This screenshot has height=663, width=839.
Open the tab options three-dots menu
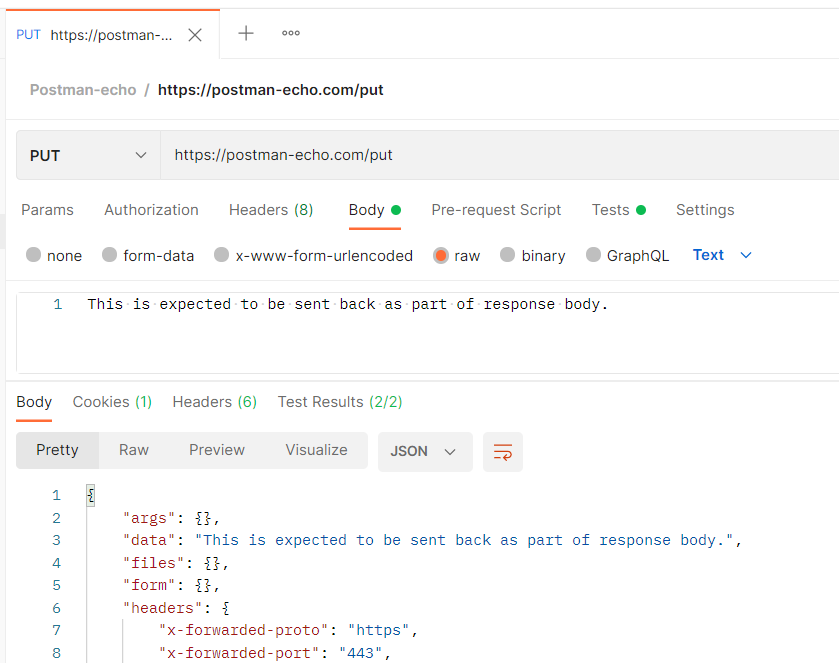[x=291, y=33]
